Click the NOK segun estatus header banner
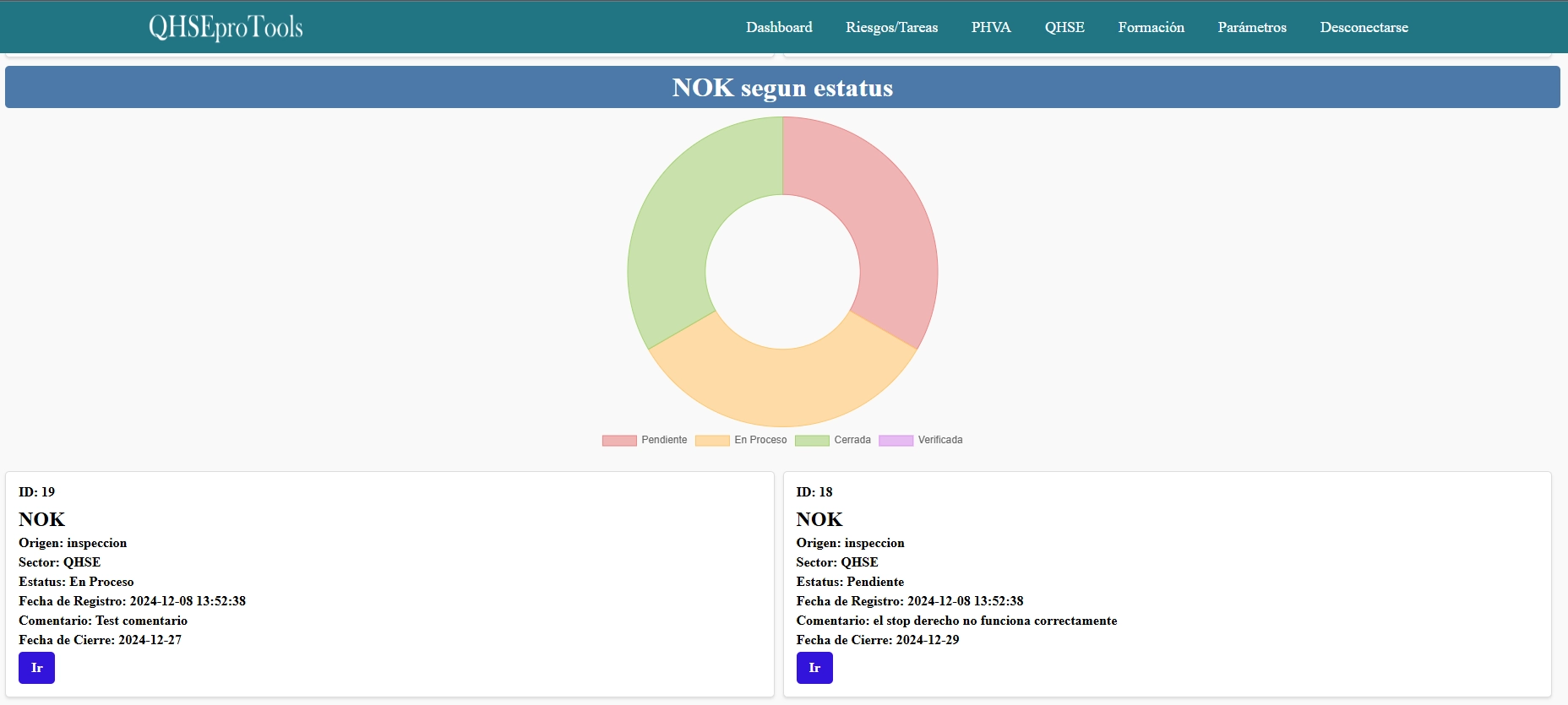 (x=782, y=87)
